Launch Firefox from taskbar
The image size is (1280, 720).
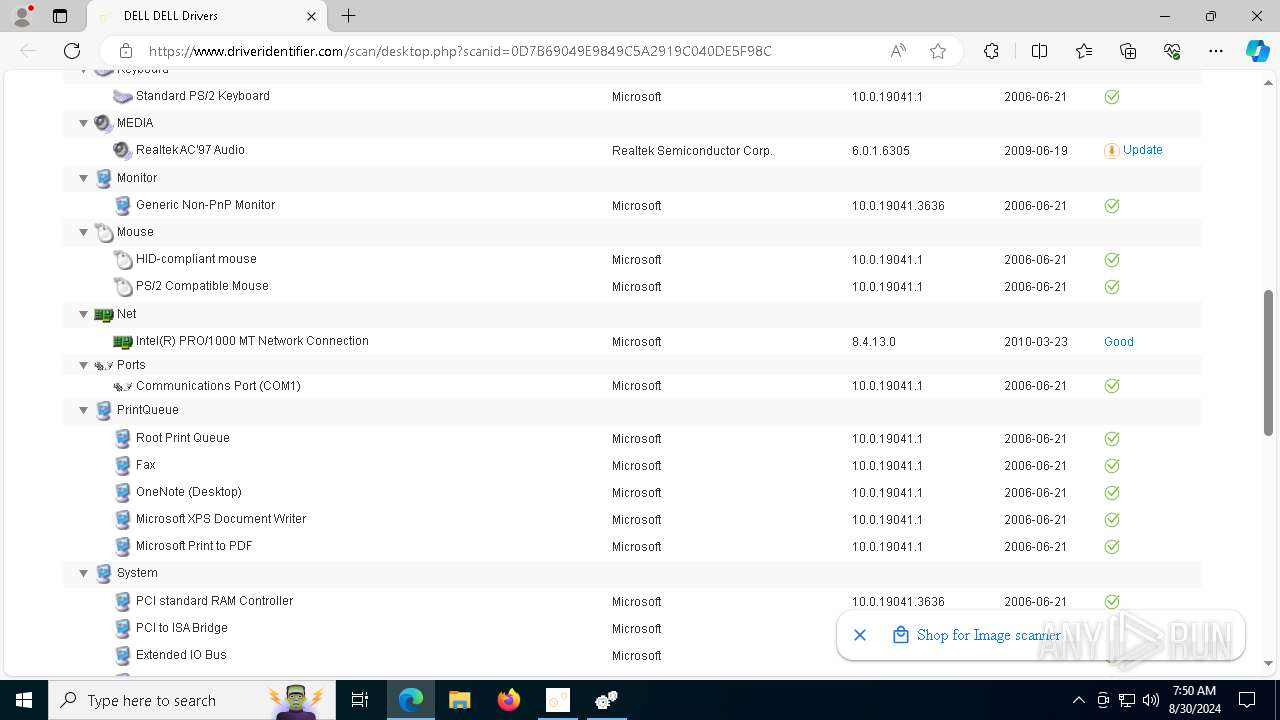pos(509,700)
